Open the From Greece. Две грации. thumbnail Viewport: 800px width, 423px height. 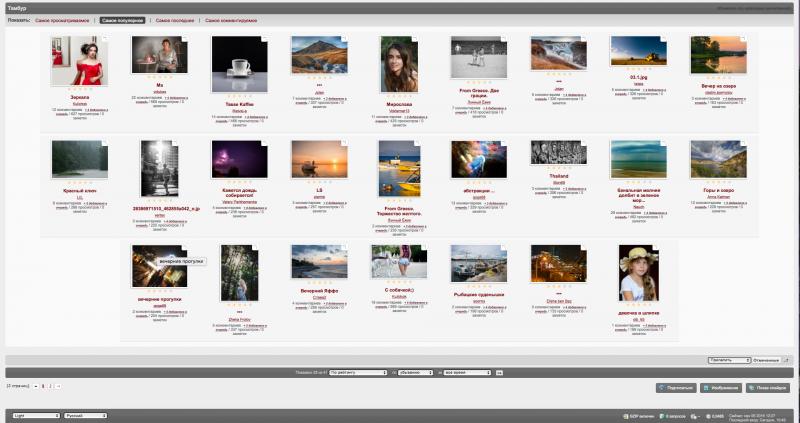click(479, 57)
